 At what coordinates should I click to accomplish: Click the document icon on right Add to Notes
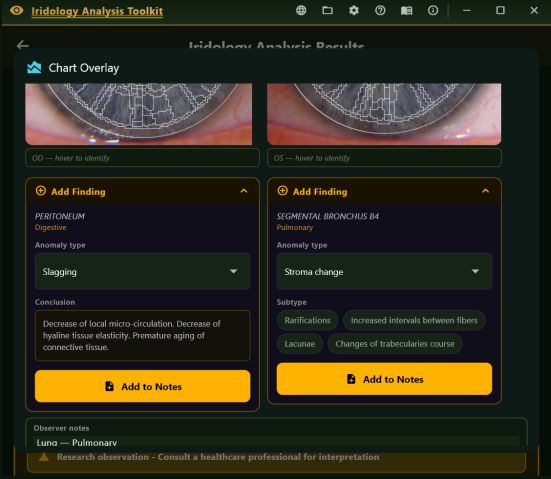click(x=351, y=379)
